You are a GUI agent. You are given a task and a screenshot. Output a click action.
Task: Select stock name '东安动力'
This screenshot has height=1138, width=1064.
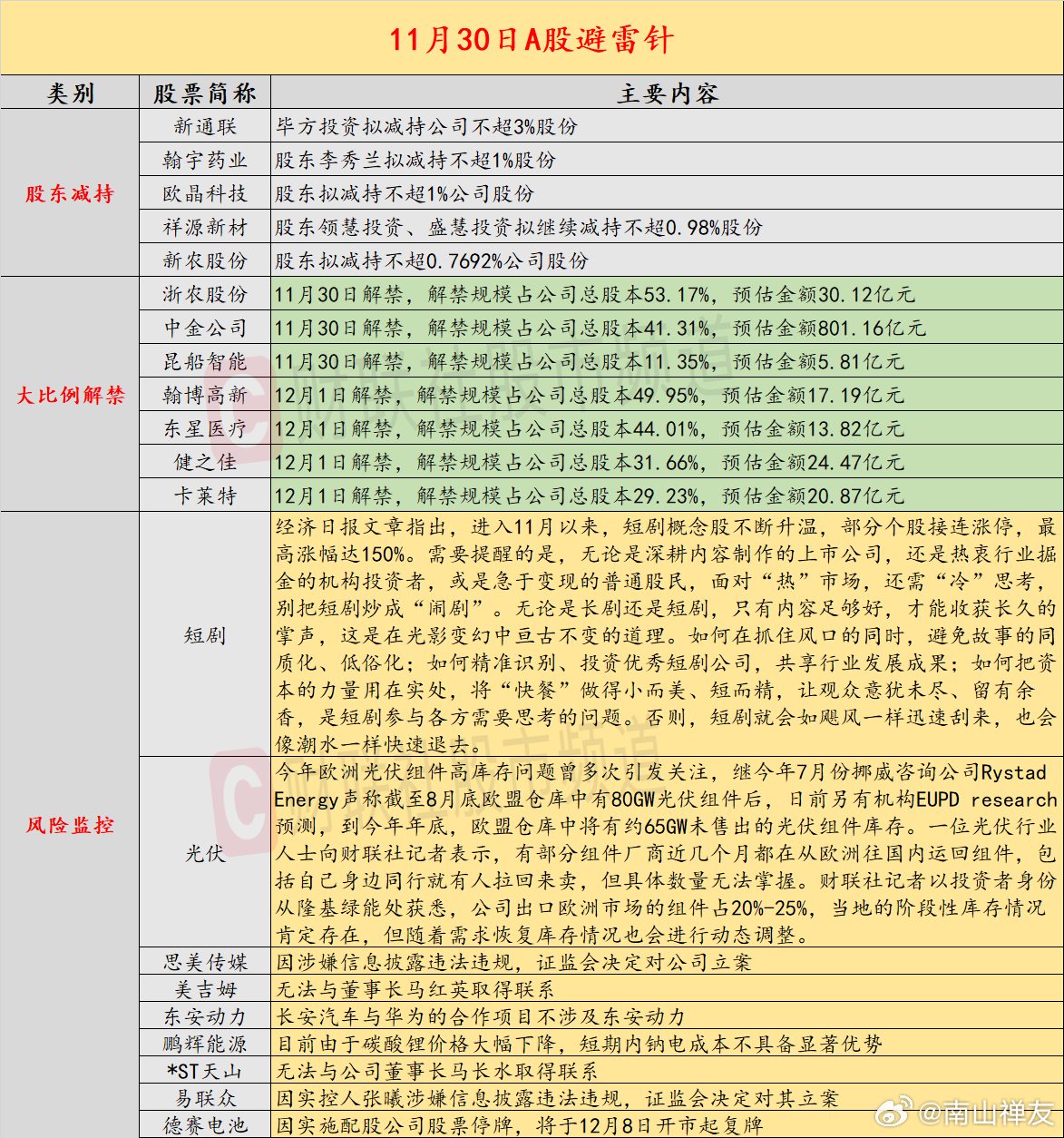(205, 1016)
